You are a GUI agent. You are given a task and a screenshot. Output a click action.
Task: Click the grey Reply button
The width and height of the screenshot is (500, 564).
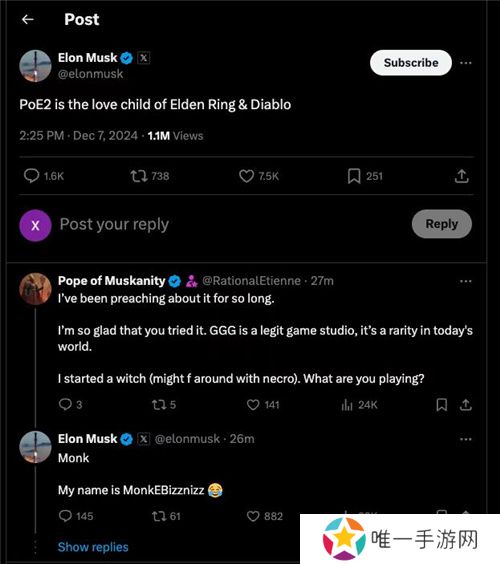coord(442,224)
